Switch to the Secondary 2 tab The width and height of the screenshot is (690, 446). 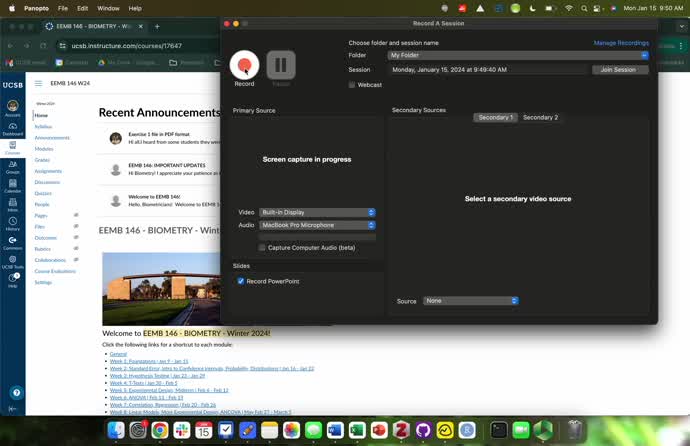(540, 117)
